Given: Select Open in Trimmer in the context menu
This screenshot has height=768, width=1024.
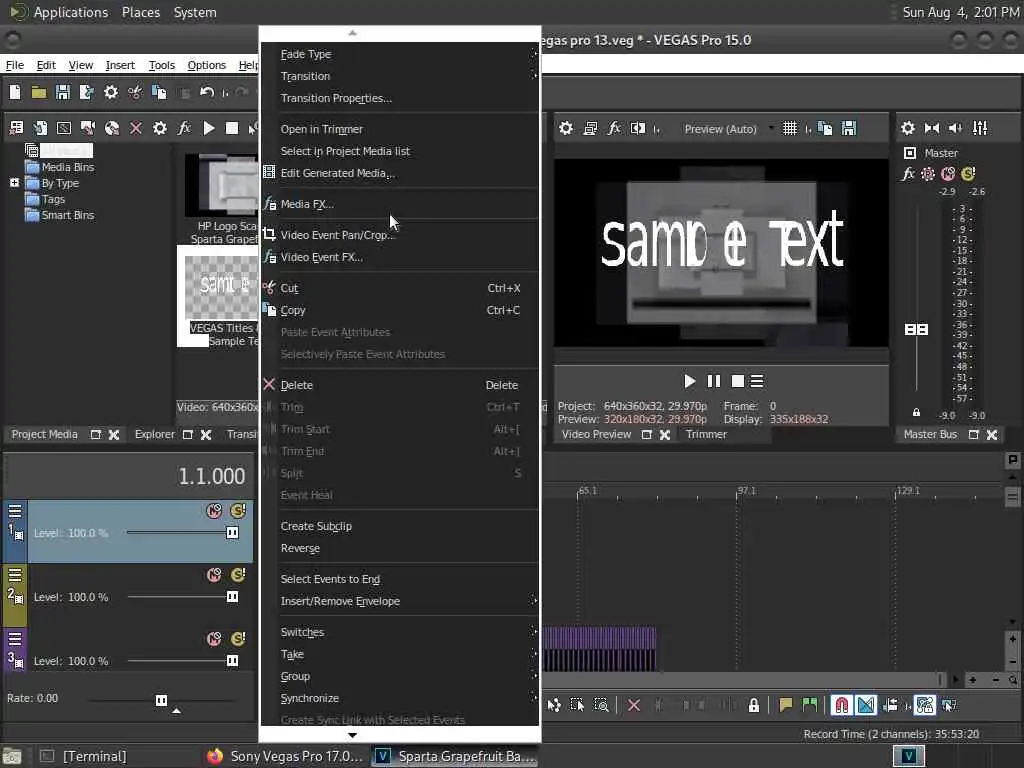Looking at the screenshot, I should click(x=400, y=129).
